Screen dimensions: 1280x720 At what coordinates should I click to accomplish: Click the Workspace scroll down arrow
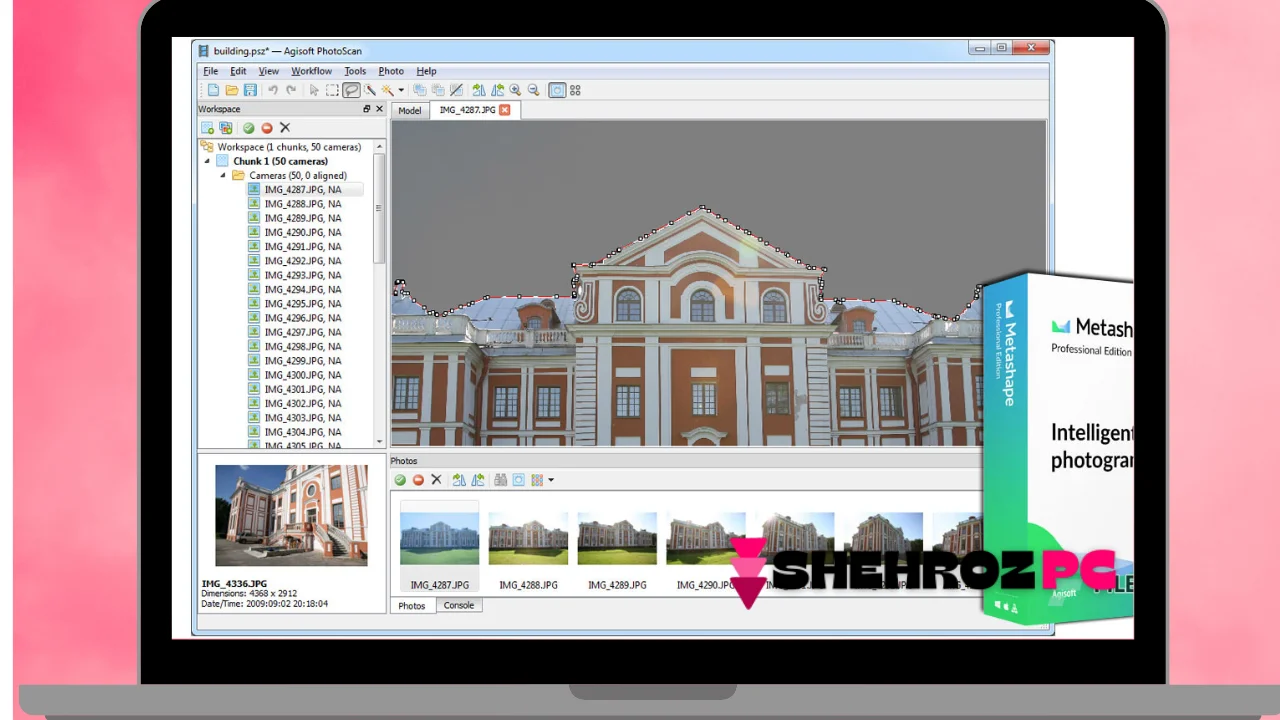coord(379,441)
